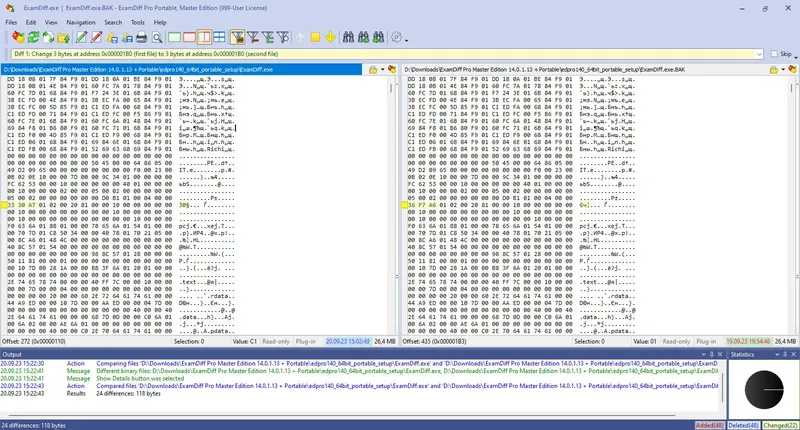This screenshot has width=800, height=430.
Task: Open the Statistics panel position dropdown arrow
Action: (x=778, y=354)
